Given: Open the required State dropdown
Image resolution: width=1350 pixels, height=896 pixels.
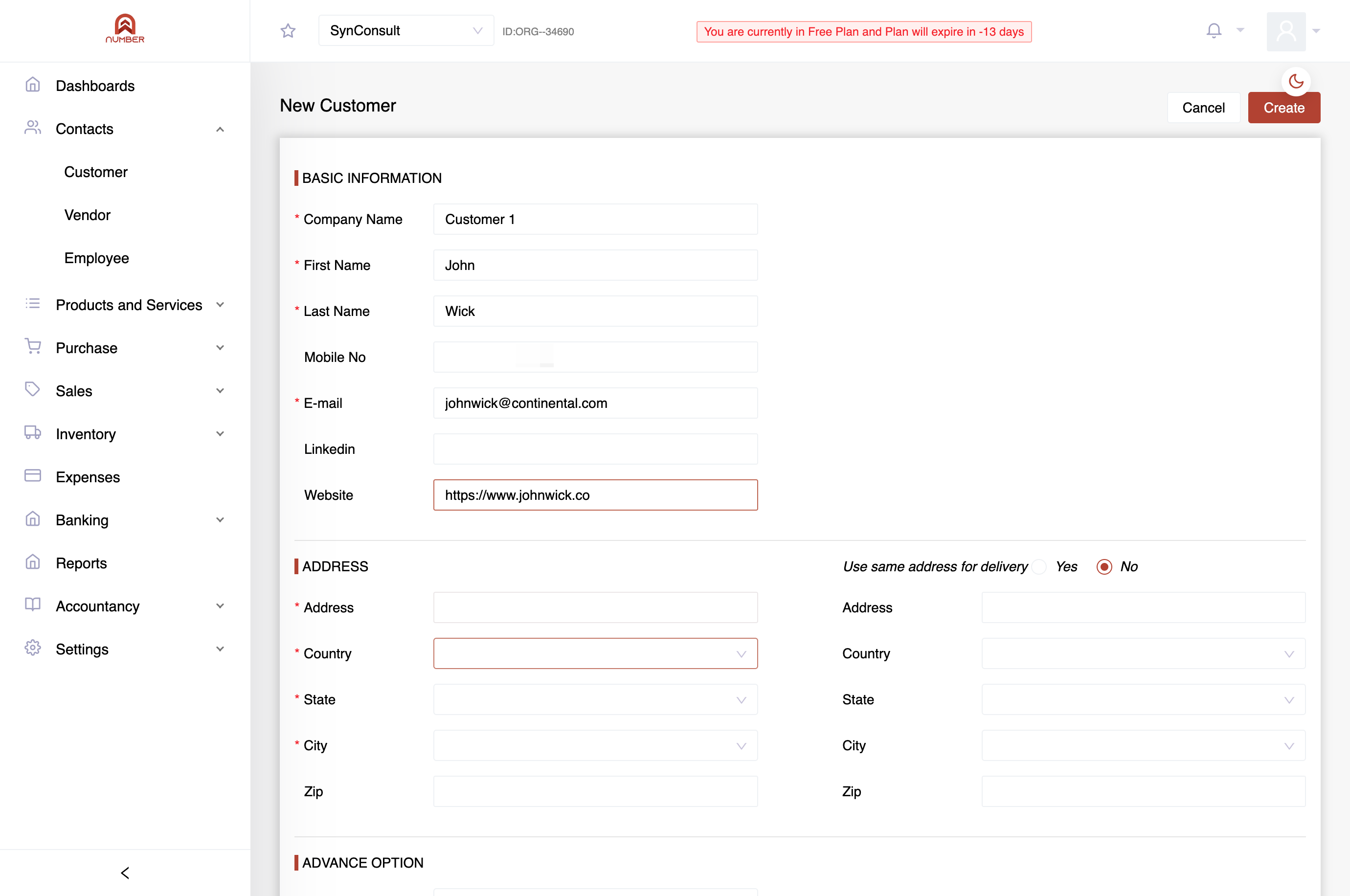Looking at the screenshot, I should coord(595,699).
